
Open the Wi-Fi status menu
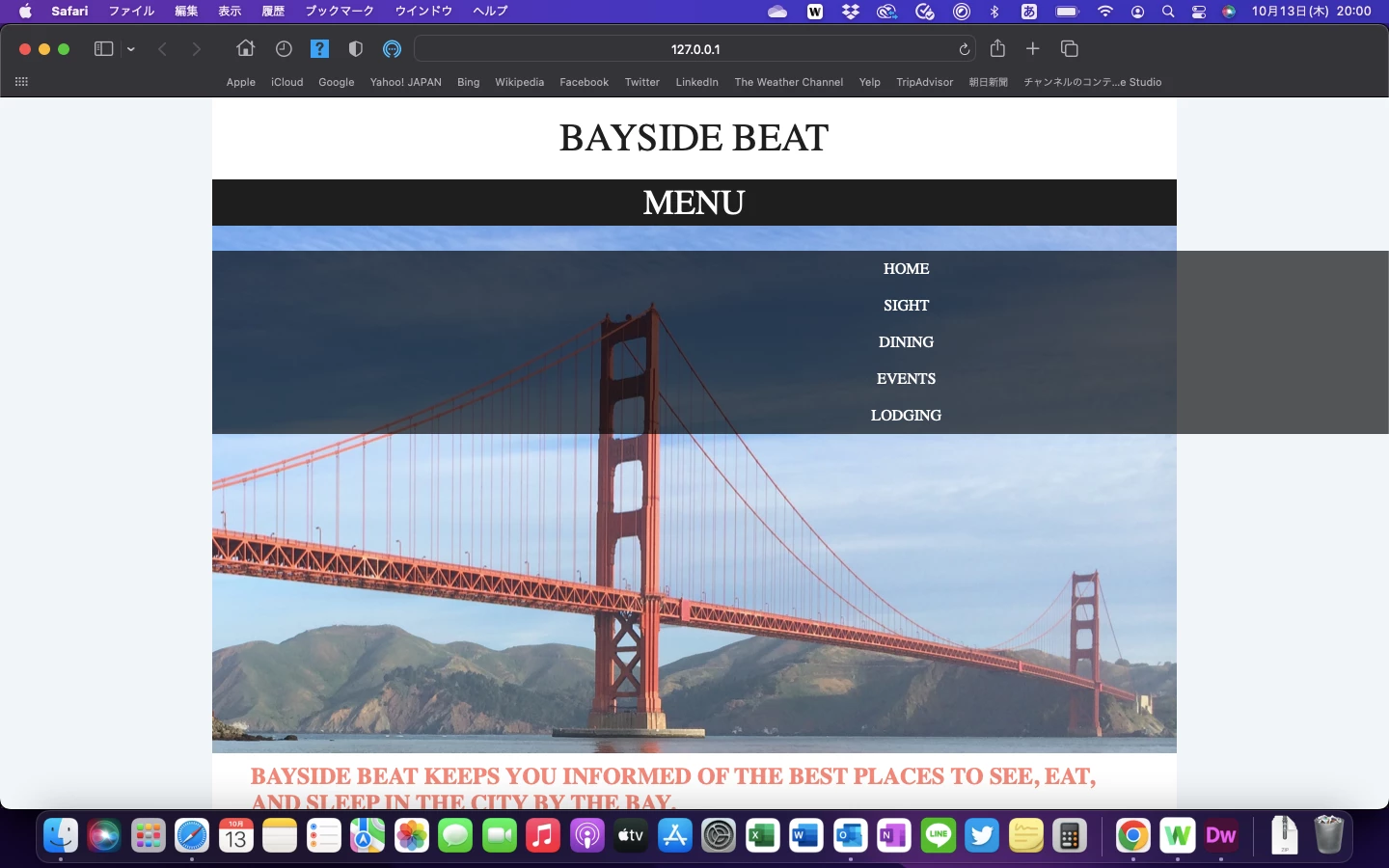pos(1105,12)
